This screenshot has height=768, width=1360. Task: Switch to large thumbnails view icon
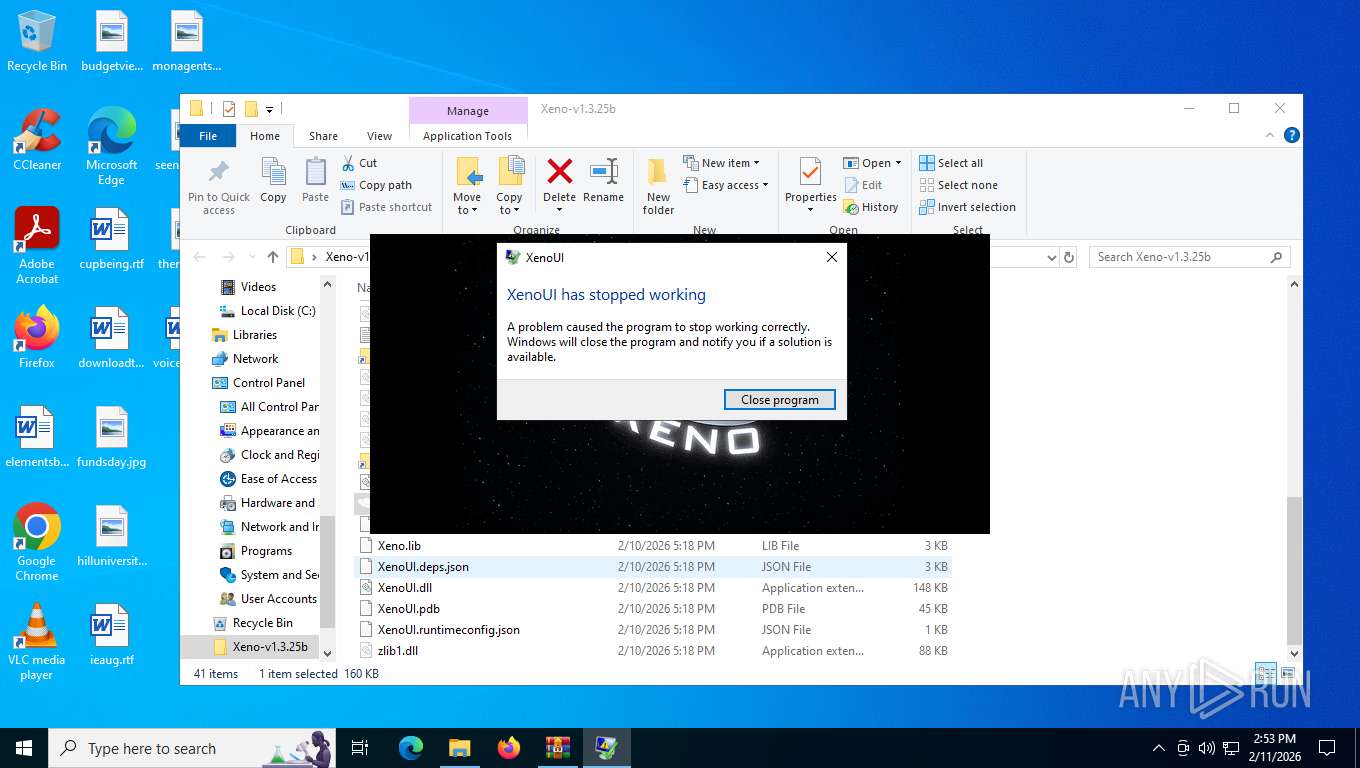point(1288,673)
